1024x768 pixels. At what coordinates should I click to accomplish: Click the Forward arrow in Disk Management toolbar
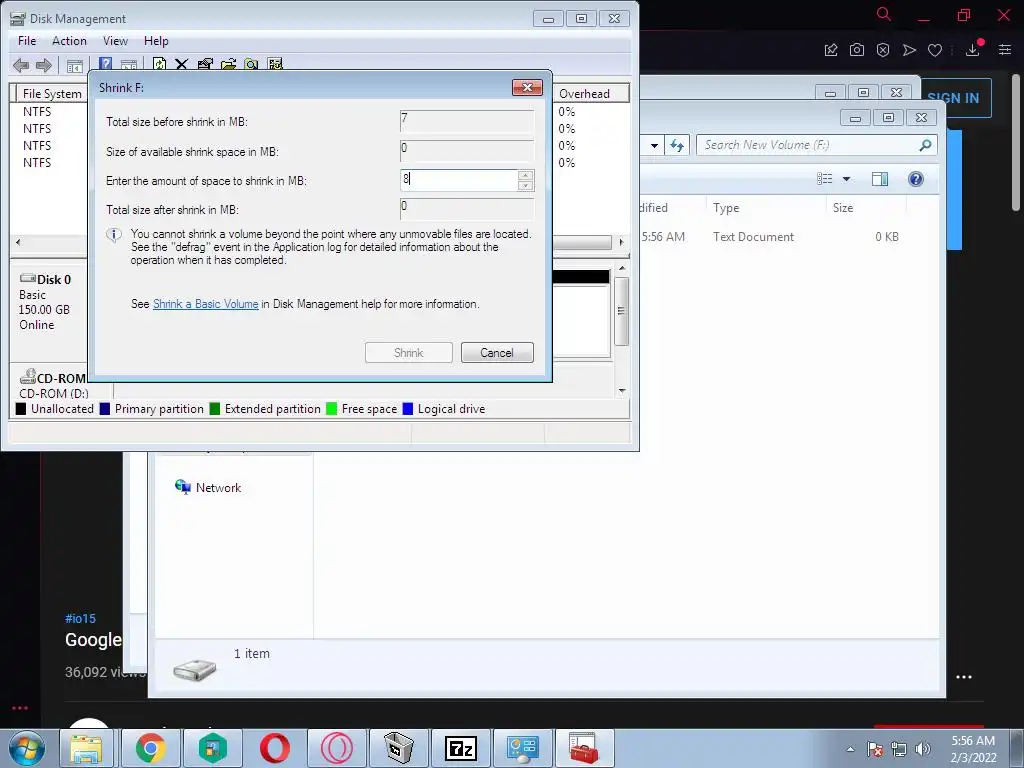(x=44, y=65)
